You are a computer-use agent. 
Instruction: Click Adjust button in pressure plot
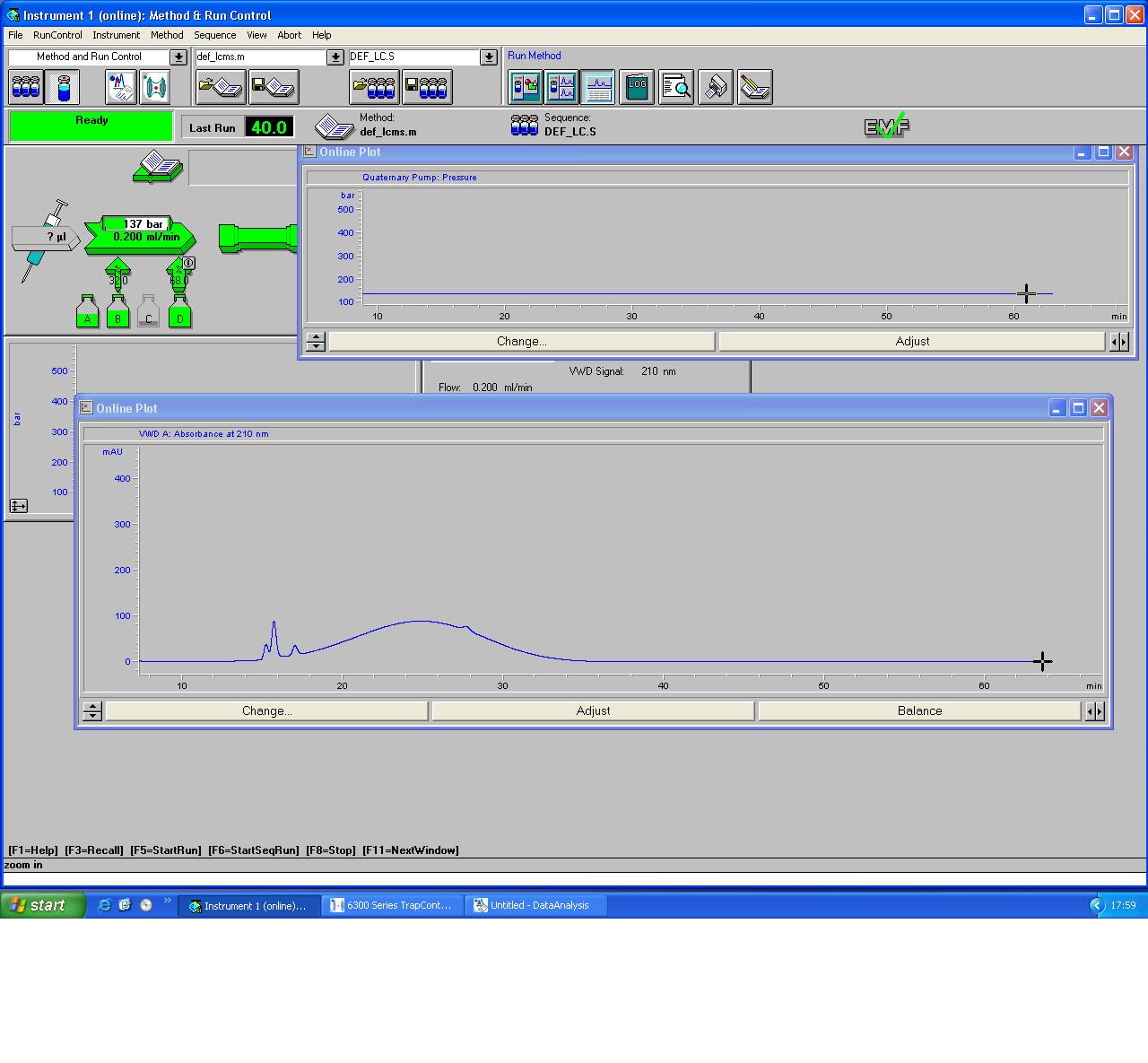tap(912, 341)
